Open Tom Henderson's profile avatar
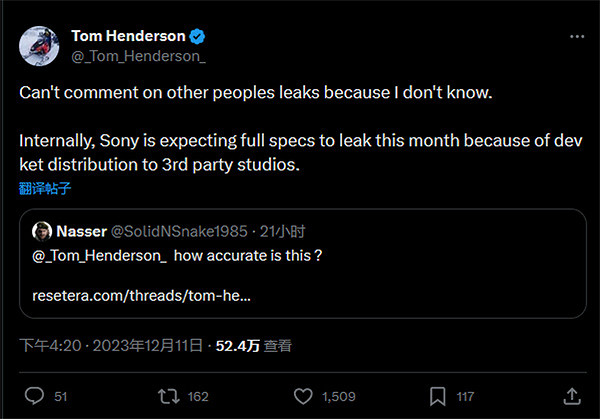The image size is (600, 419). coord(40,46)
